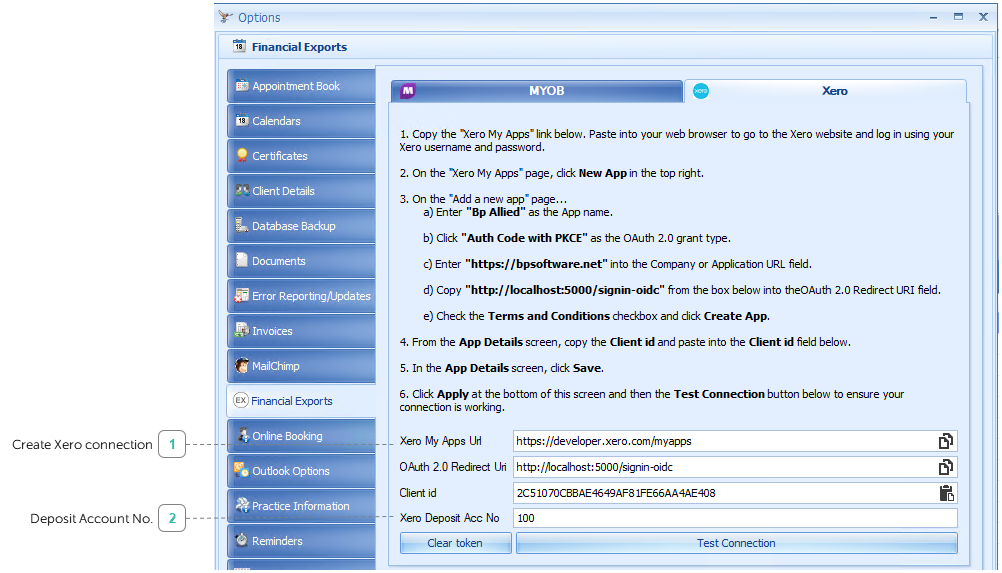Image resolution: width=1002 pixels, height=573 pixels.
Task: Click the purple MYOB logo icon
Action: pos(408,91)
